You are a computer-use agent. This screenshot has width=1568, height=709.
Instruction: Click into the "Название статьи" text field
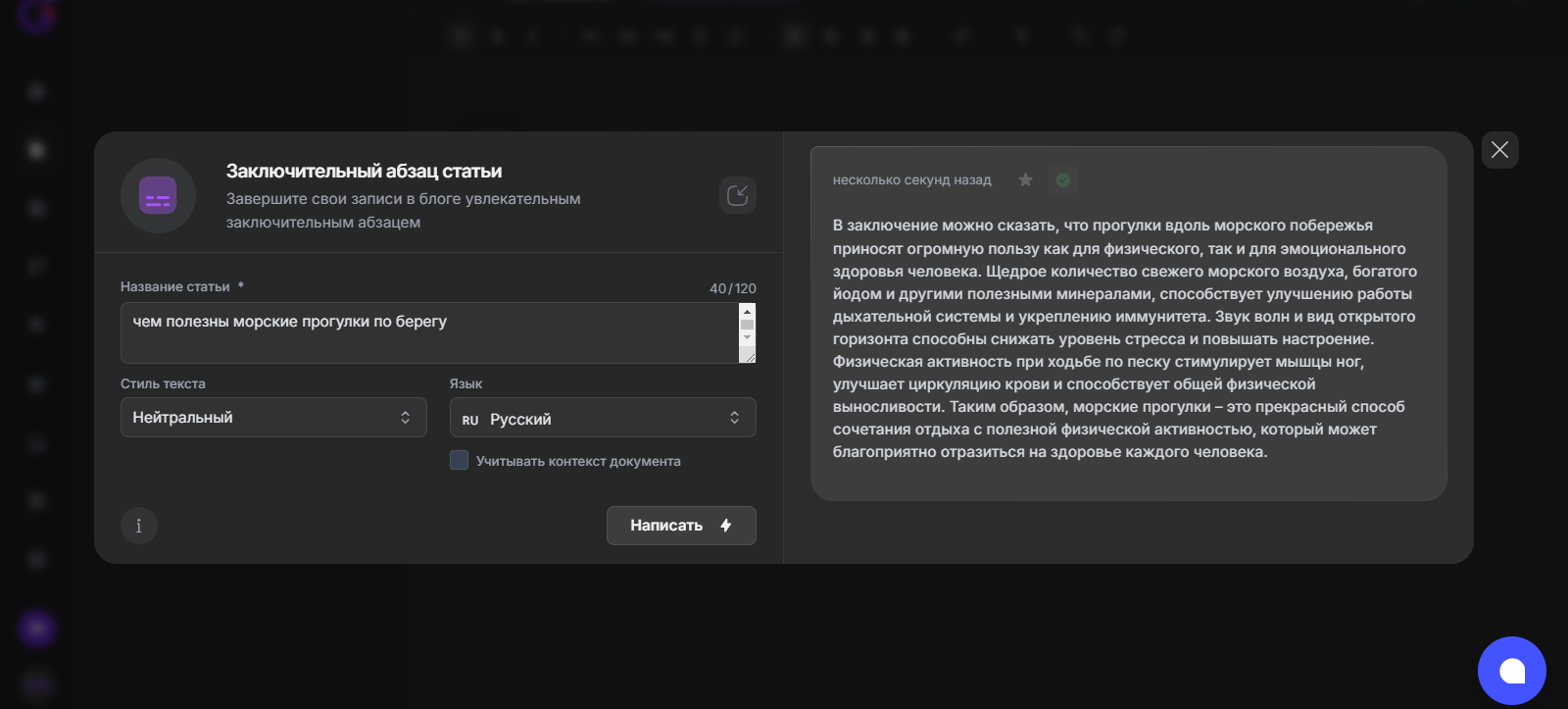429,332
